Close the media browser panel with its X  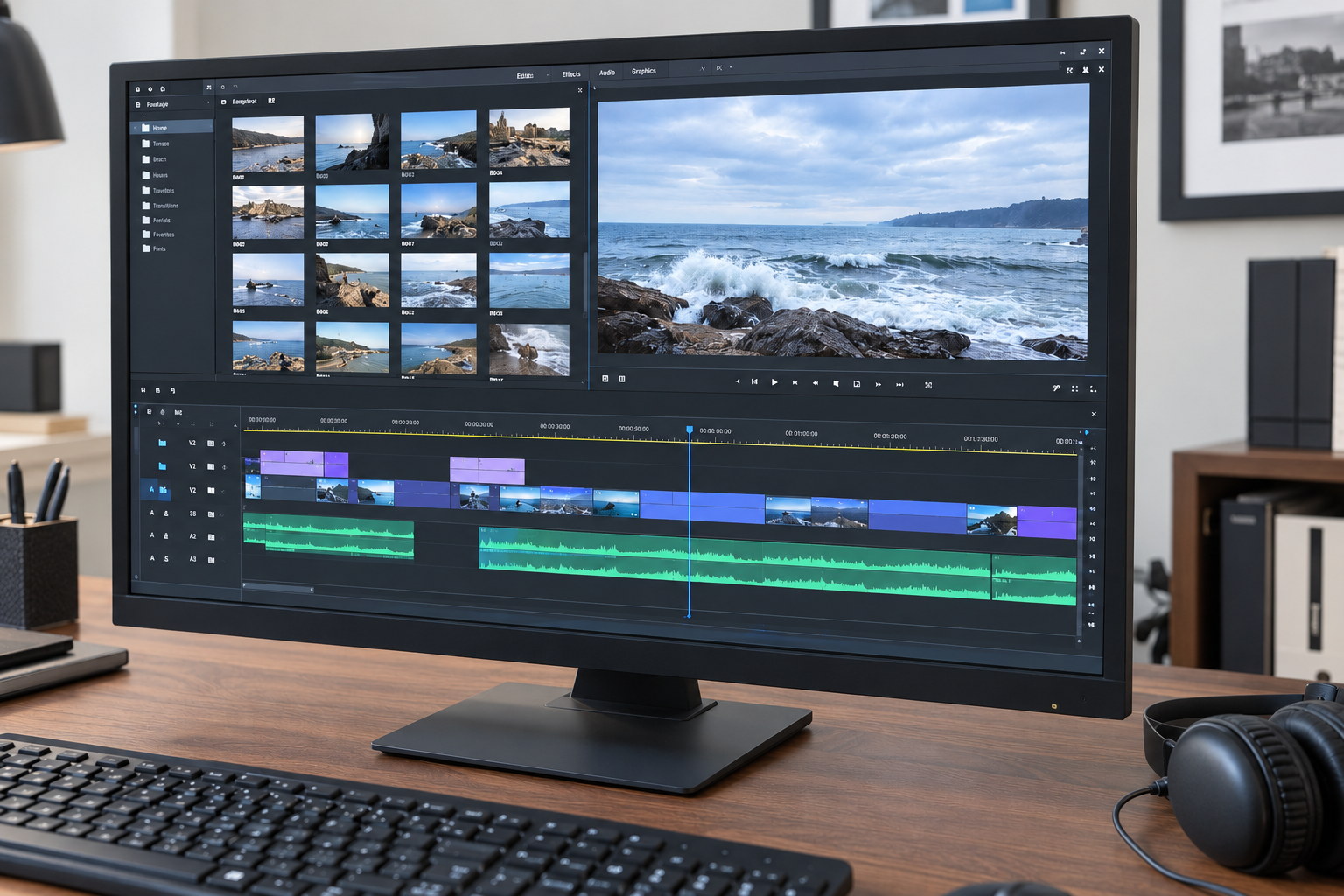coord(579,90)
